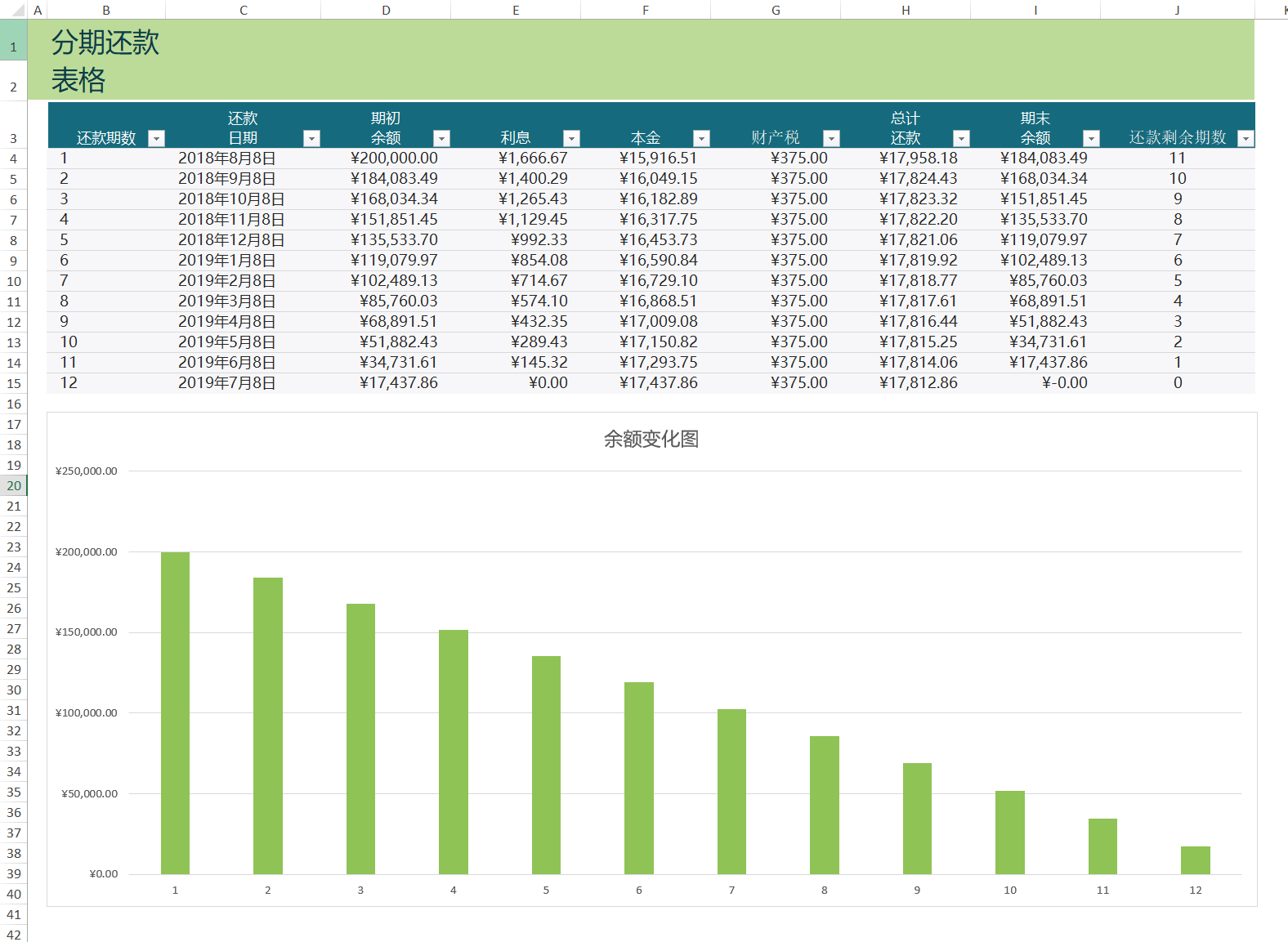
Task: Open the 还款日期 filter dropdown arrow
Action: coord(311,139)
